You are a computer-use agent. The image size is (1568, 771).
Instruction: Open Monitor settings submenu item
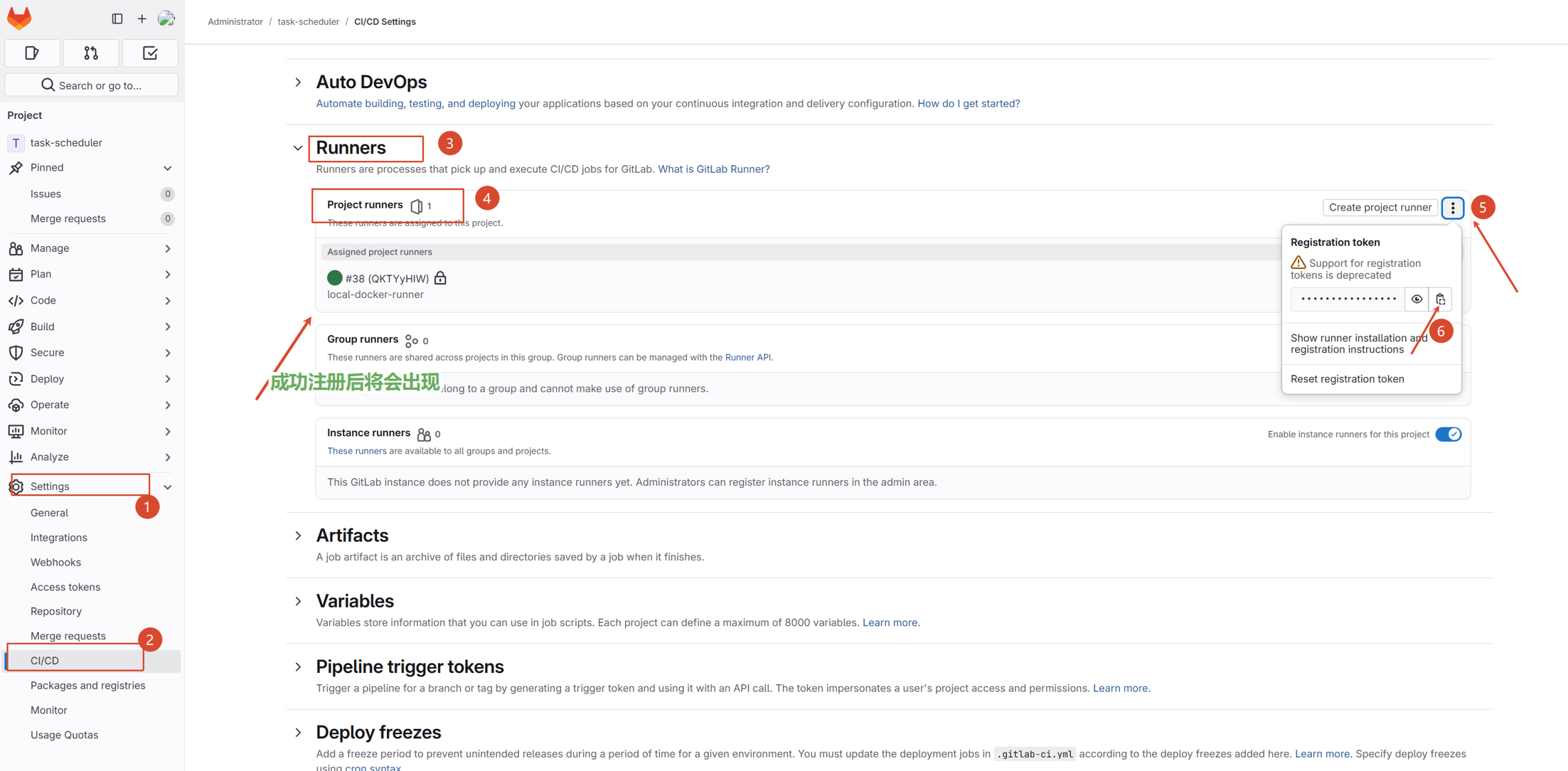point(49,711)
